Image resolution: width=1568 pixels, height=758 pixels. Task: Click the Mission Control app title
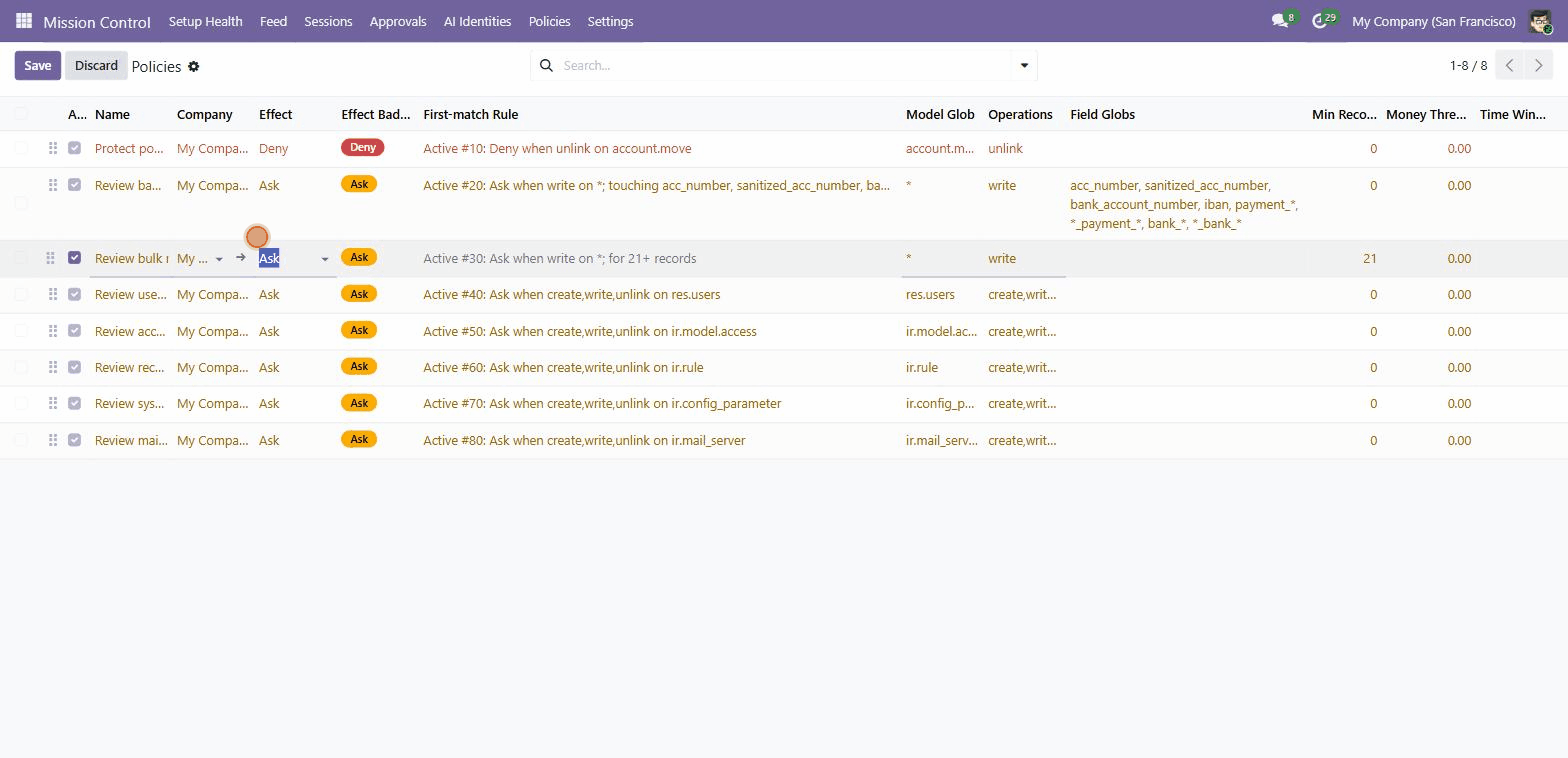coord(97,21)
